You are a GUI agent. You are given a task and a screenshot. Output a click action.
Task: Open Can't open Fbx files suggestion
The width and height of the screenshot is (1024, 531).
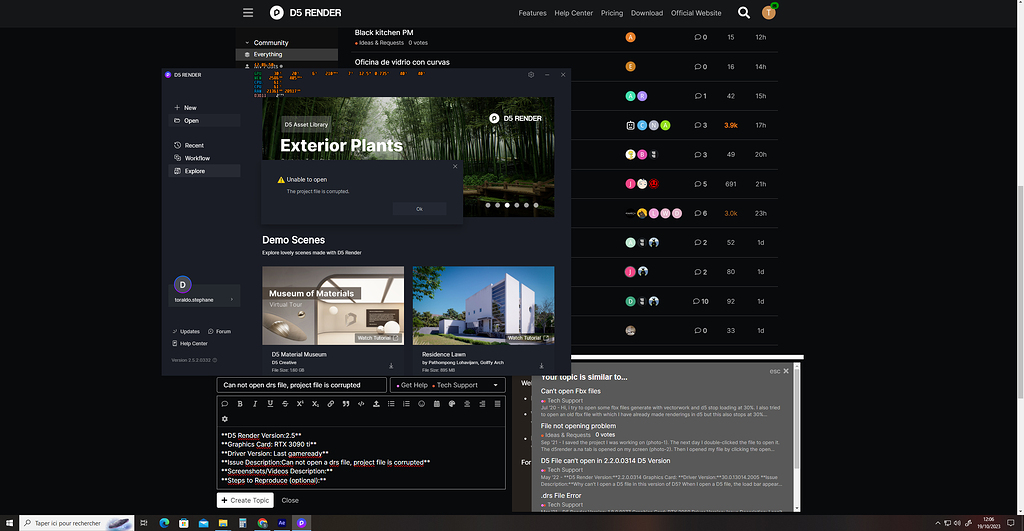571,391
